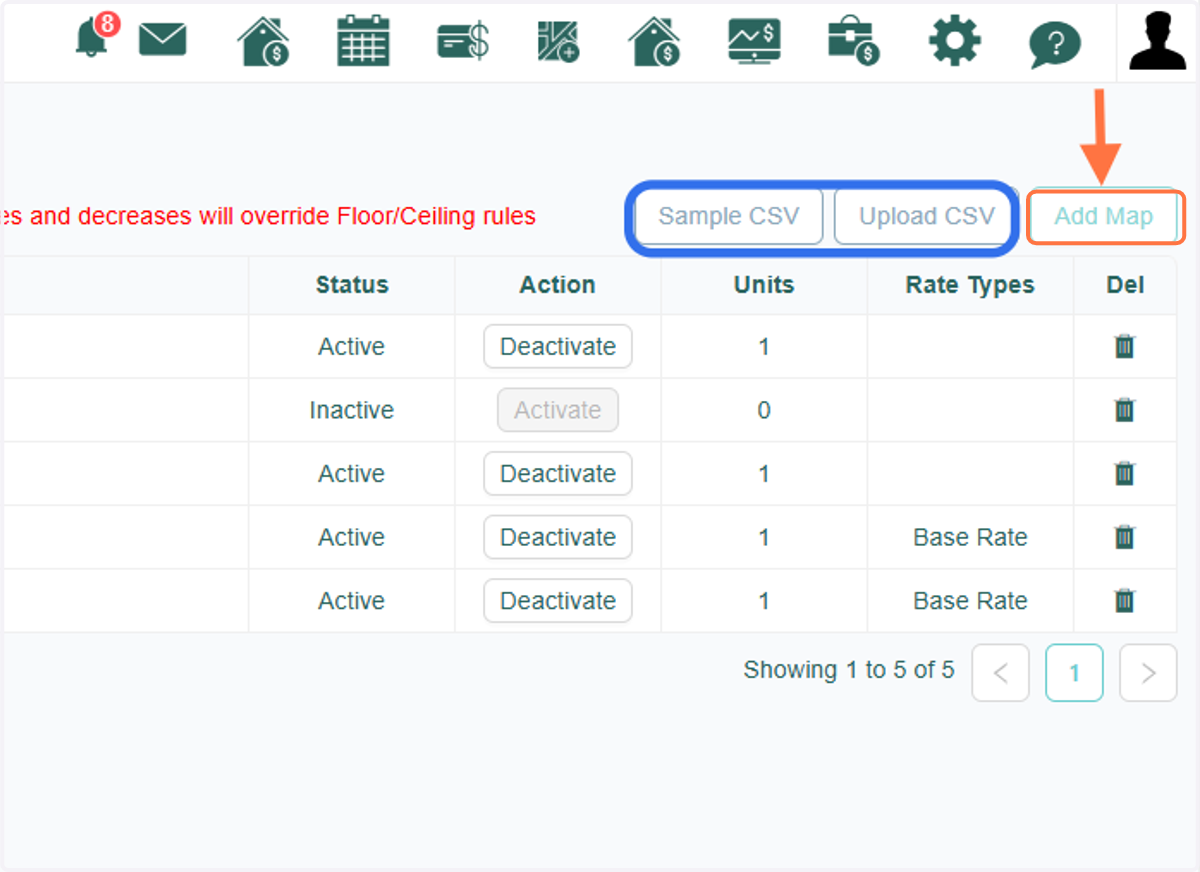
Task: Click Deactivate in the first table row
Action: 558,346
